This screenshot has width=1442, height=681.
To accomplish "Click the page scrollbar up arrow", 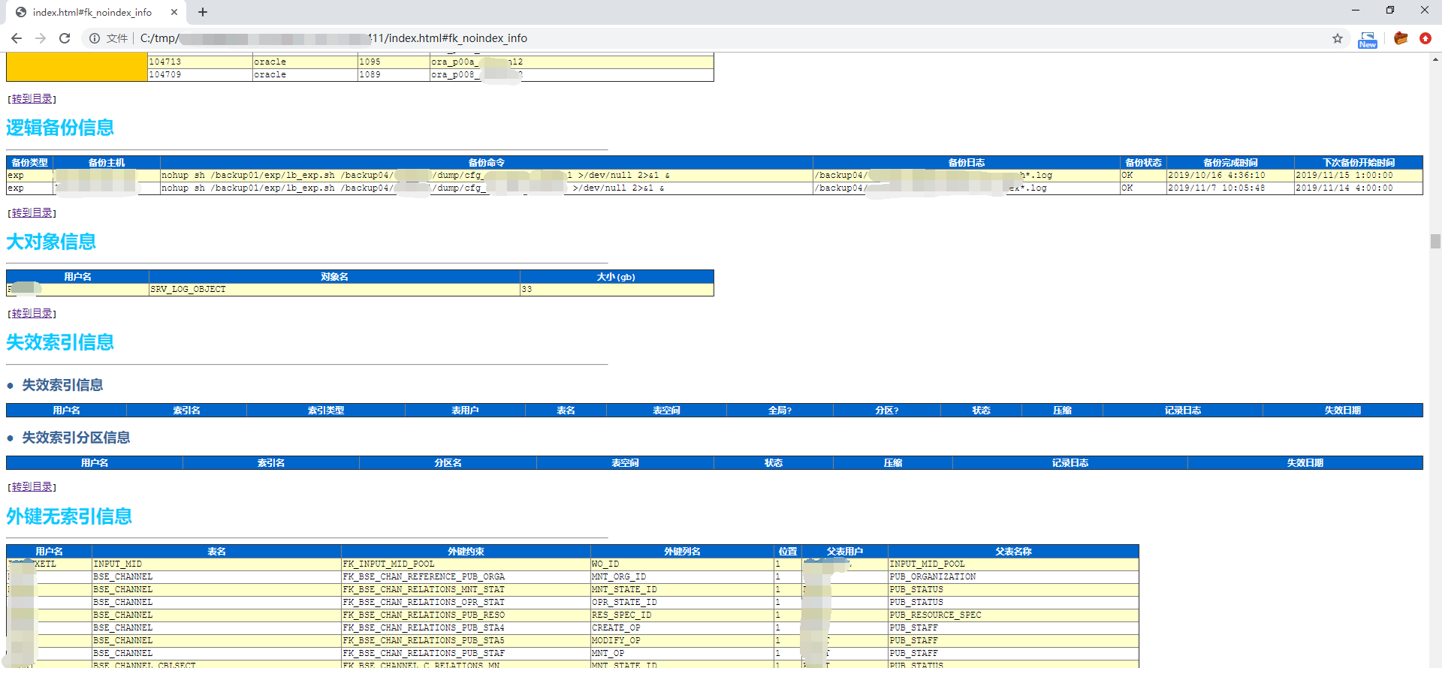I will [x=1435, y=61].
